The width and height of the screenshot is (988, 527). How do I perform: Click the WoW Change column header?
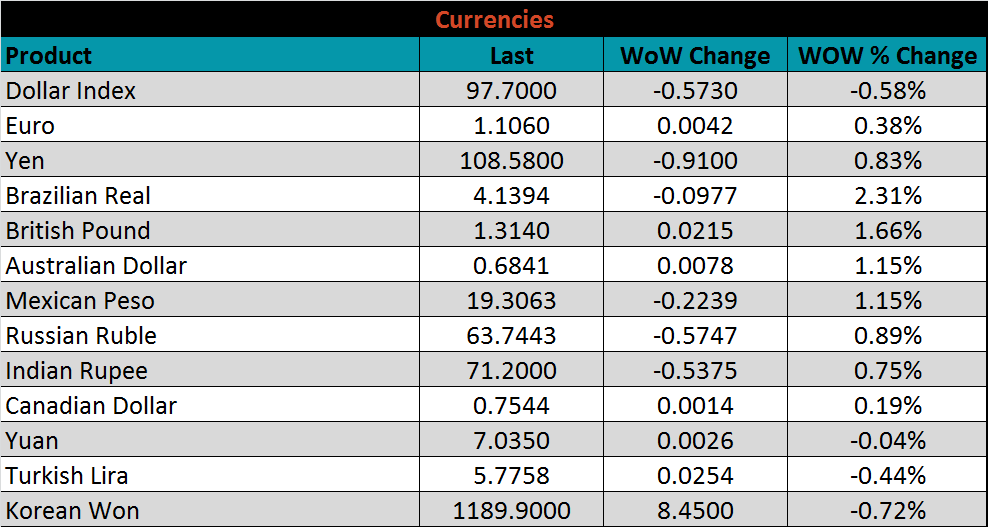(695, 56)
